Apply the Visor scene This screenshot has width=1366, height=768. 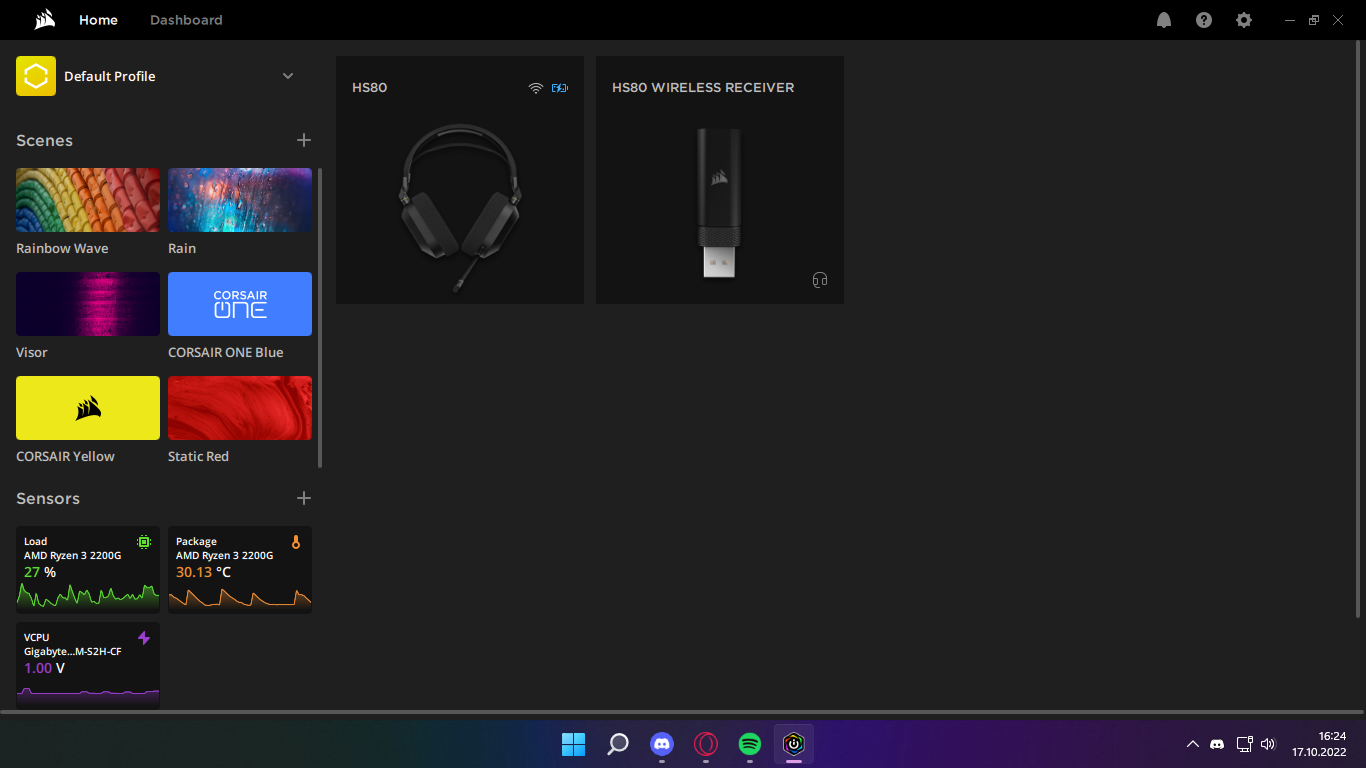(x=88, y=304)
